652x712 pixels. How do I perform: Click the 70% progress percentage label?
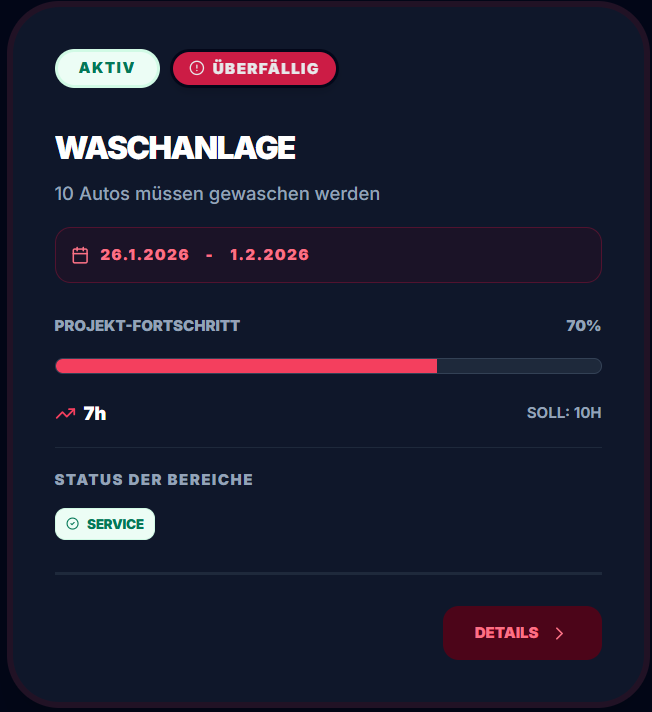pyautogui.click(x=583, y=326)
